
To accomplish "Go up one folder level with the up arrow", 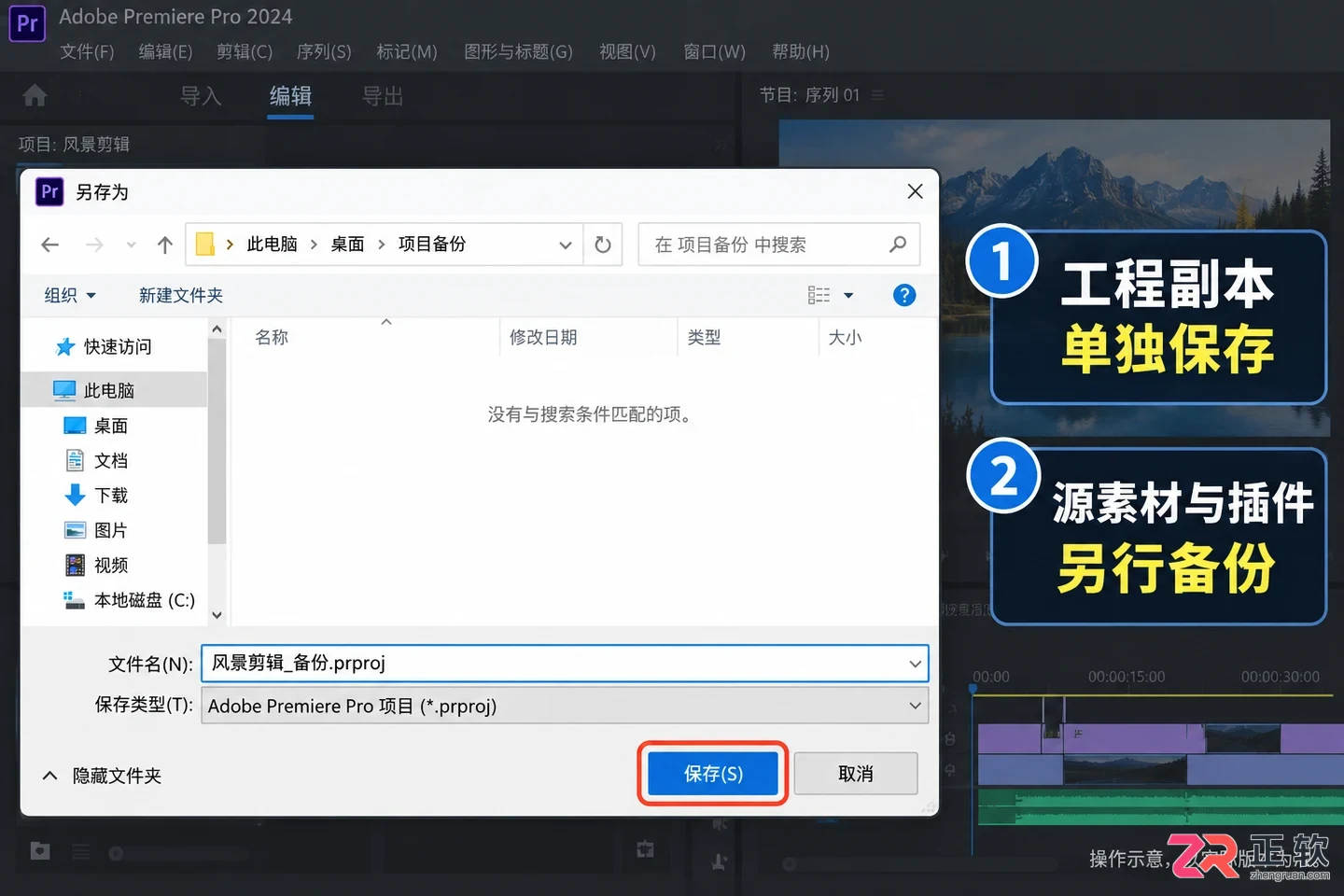I will [x=165, y=245].
